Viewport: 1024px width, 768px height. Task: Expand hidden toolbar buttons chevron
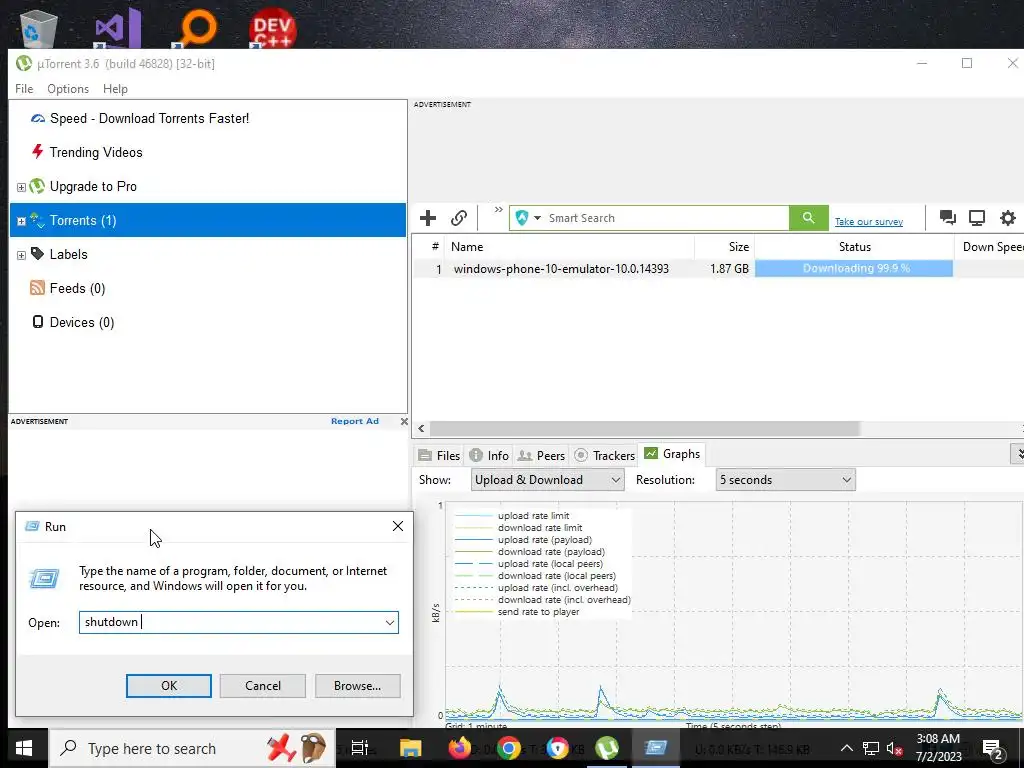(x=498, y=210)
